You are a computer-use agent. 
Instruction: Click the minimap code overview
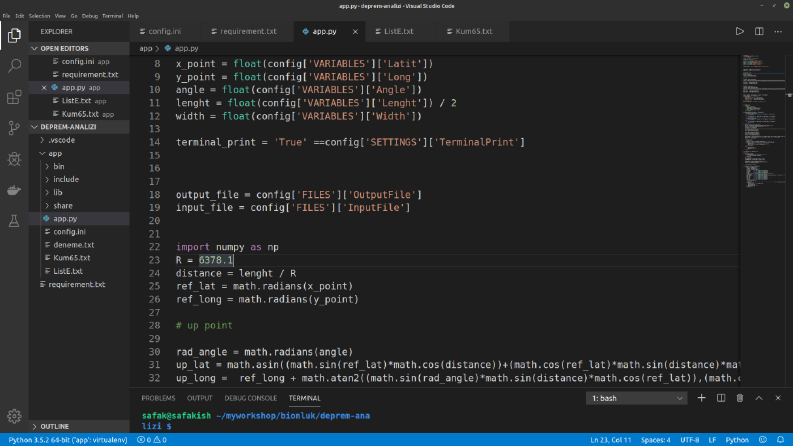(x=764, y=121)
